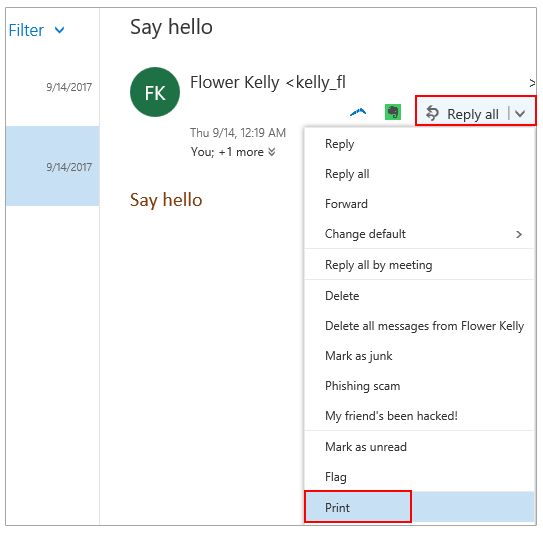Screen dimensions: 543x533
Task: Click the Reply all arrows icon
Action: pyautogui.click(x=432, y=113)
